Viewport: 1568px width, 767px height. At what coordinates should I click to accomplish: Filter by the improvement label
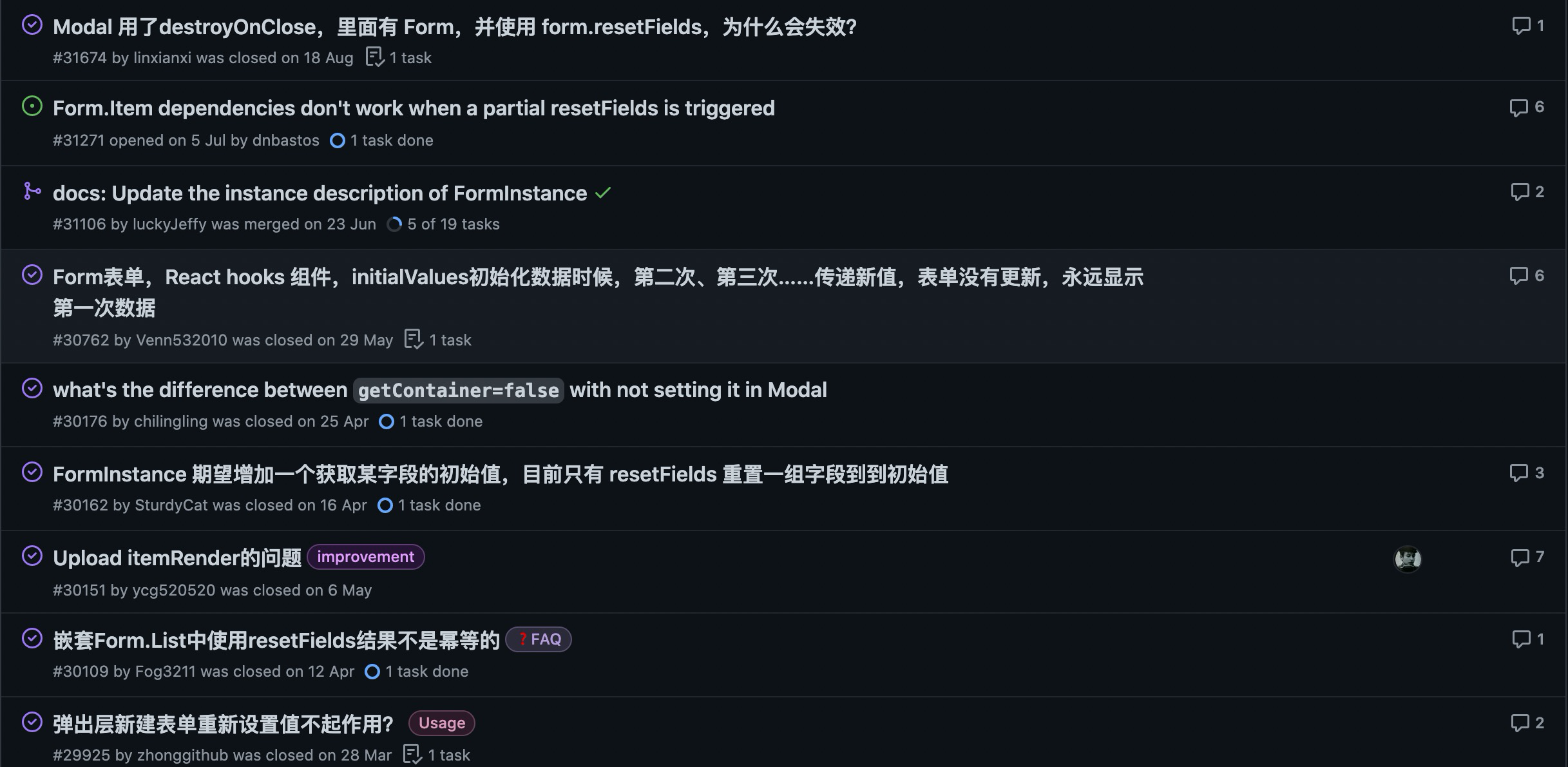(366, 557)
